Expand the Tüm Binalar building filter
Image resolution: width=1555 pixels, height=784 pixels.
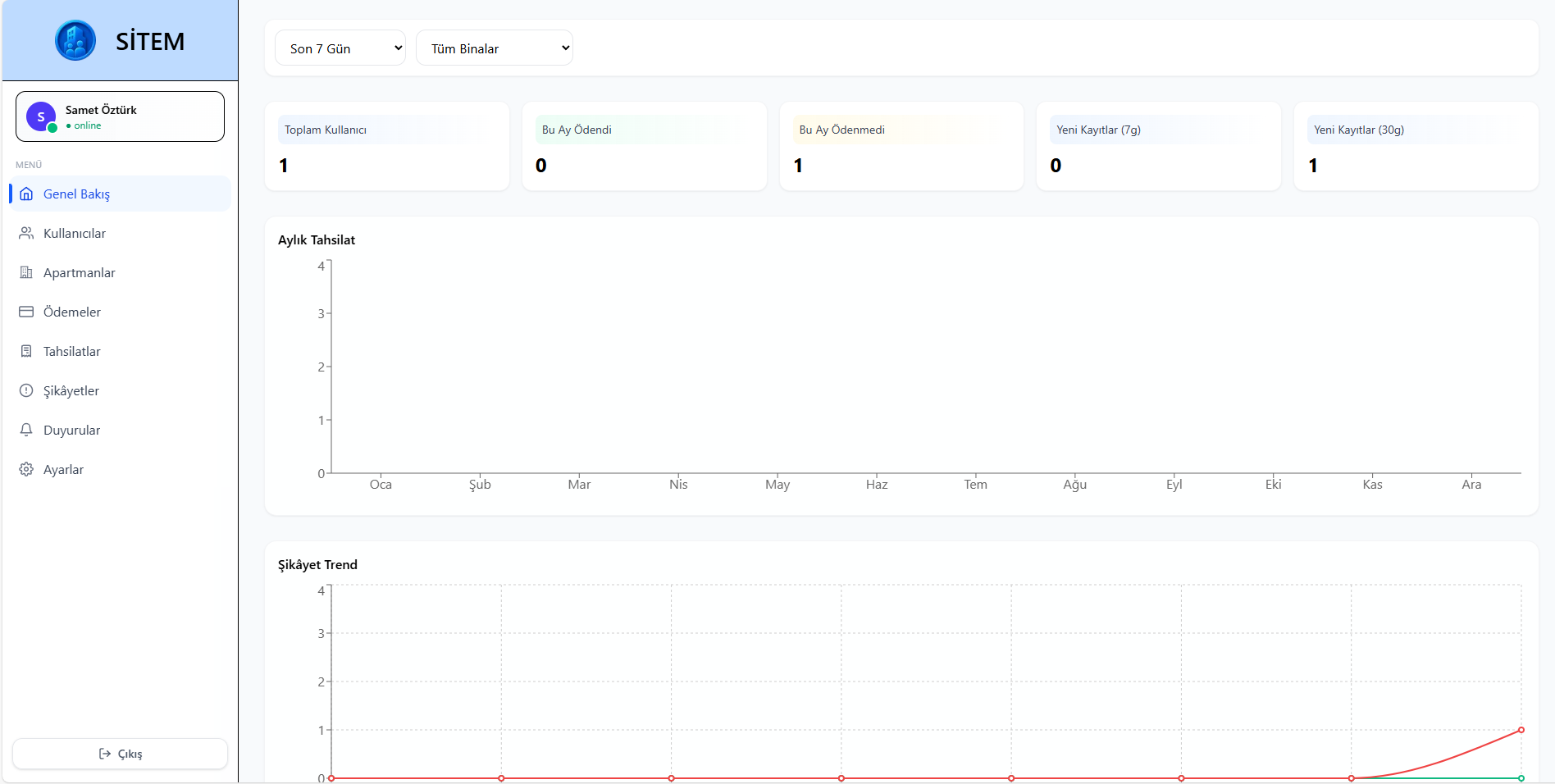tap(494, 48)
